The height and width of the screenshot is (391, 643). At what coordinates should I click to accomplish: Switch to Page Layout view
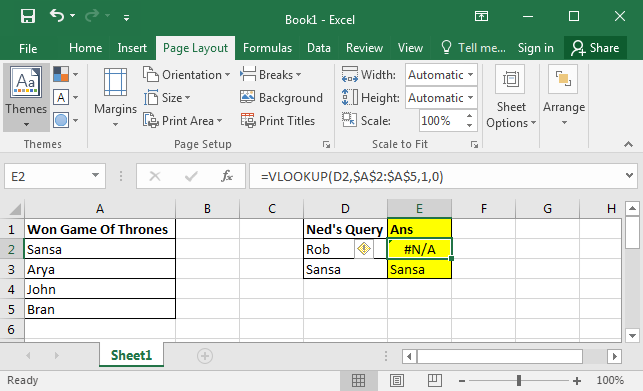(397, 380)
